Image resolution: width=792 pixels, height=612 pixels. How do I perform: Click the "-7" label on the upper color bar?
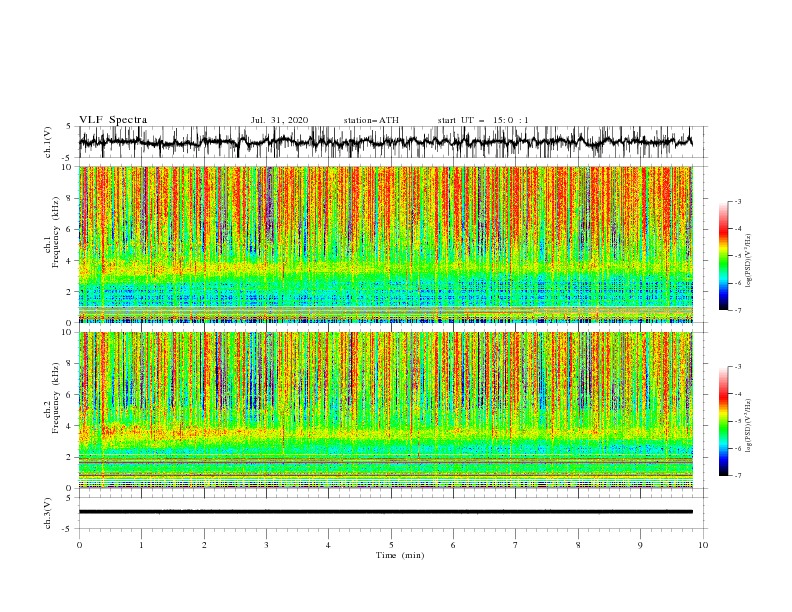click(738, 310)
